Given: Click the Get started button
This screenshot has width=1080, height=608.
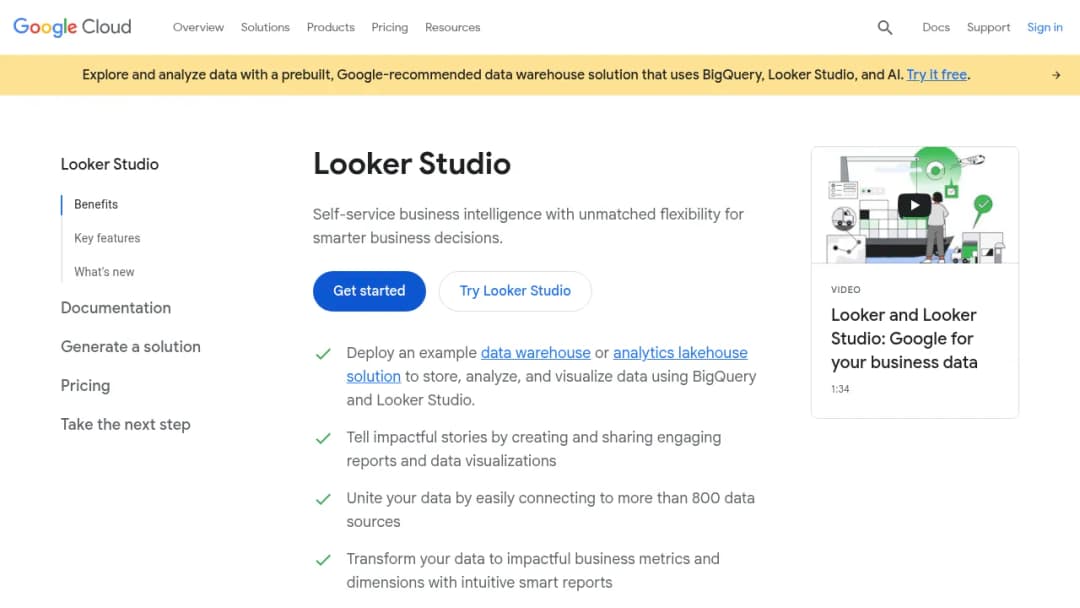Looking at the screenshot, I should click(369, 291).
